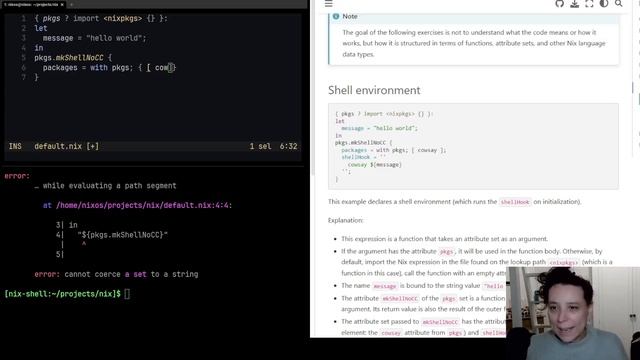640x360 pixels.
Task: Click editor line 3 message = "hello world"
Action: coord(94,38)
